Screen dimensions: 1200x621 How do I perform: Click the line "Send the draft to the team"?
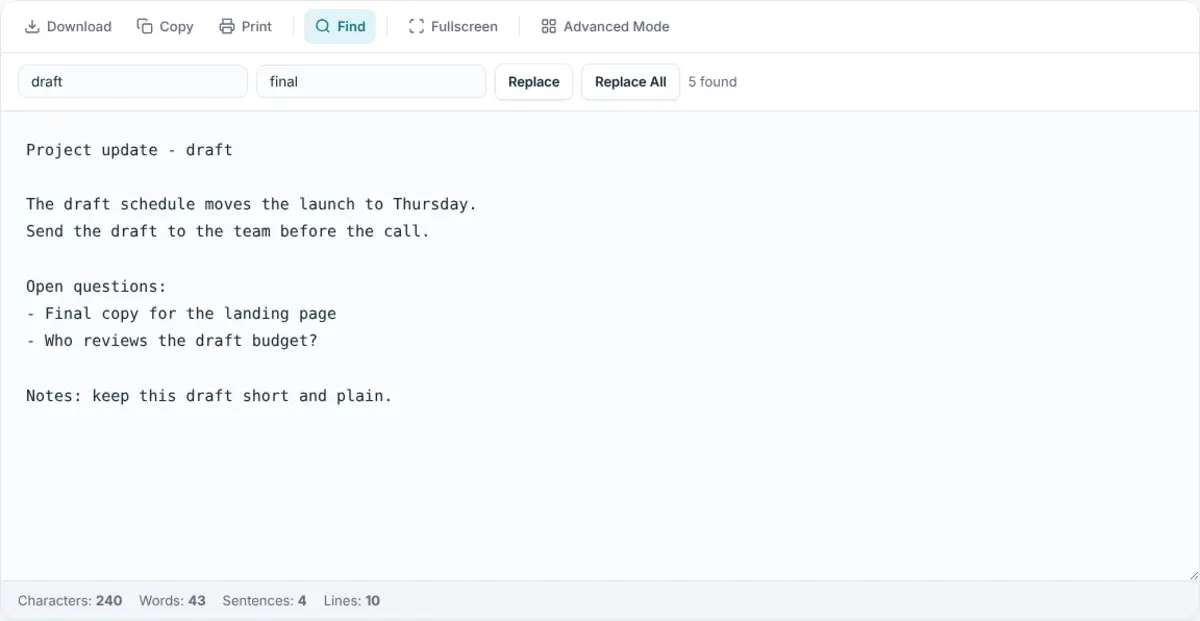(x=227, y=231)
